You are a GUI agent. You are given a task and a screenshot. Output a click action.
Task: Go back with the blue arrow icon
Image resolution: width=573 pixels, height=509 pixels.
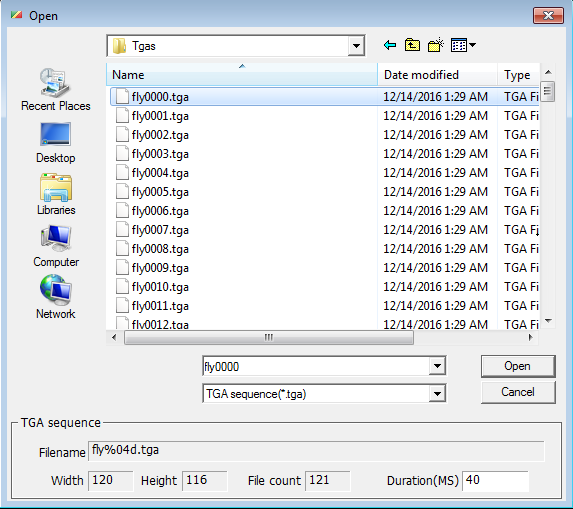tap(390, 45)
